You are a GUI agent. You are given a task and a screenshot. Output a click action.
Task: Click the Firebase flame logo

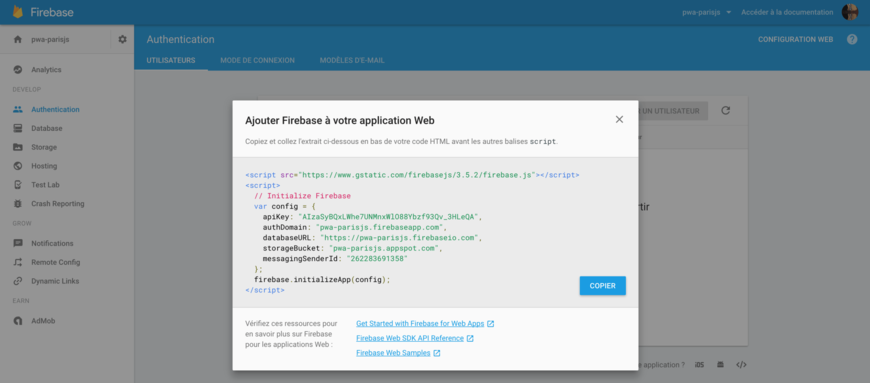(18, 12)
